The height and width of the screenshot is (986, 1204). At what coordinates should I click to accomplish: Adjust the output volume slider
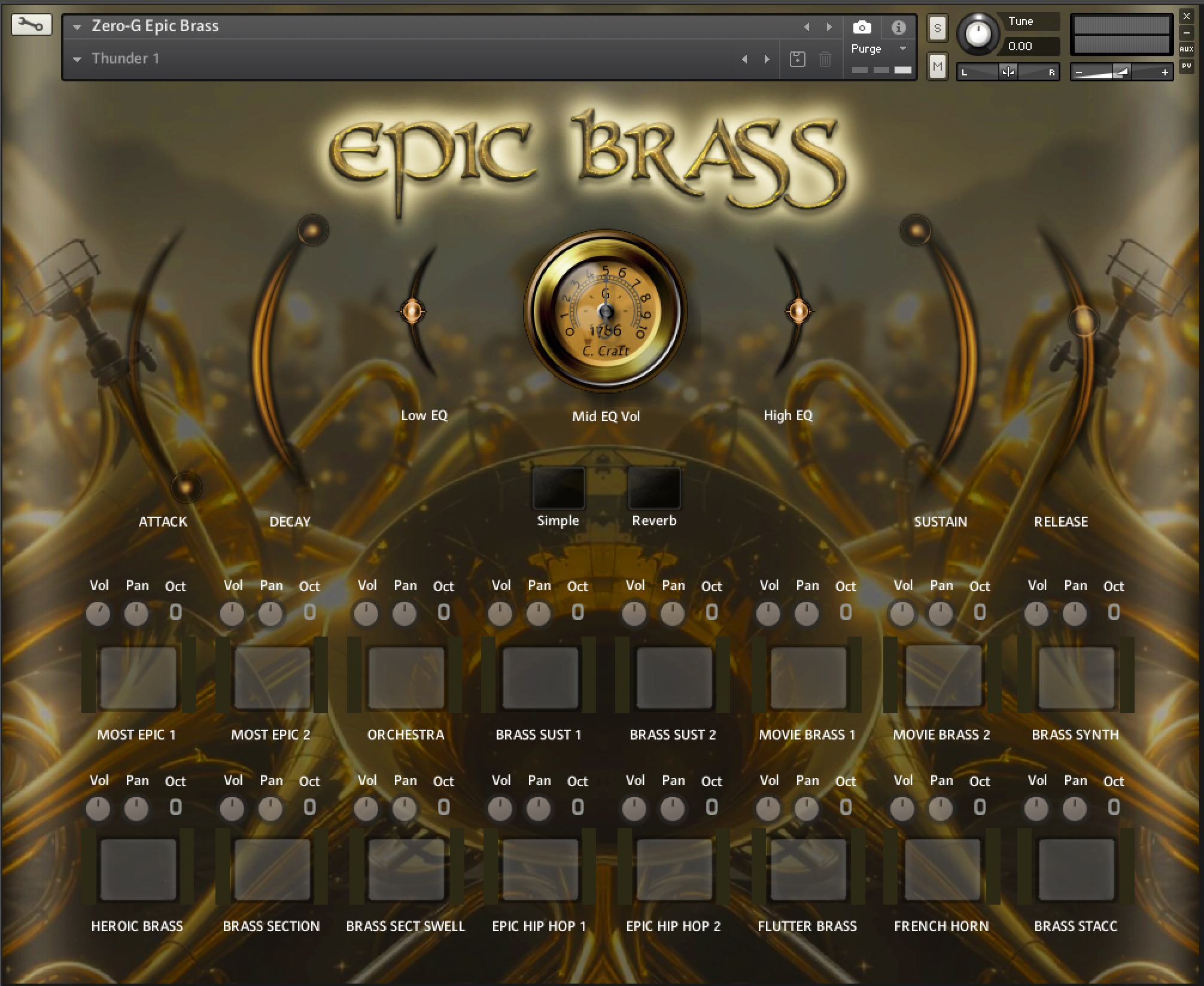pyautogui.click(x=1121, y=72)
